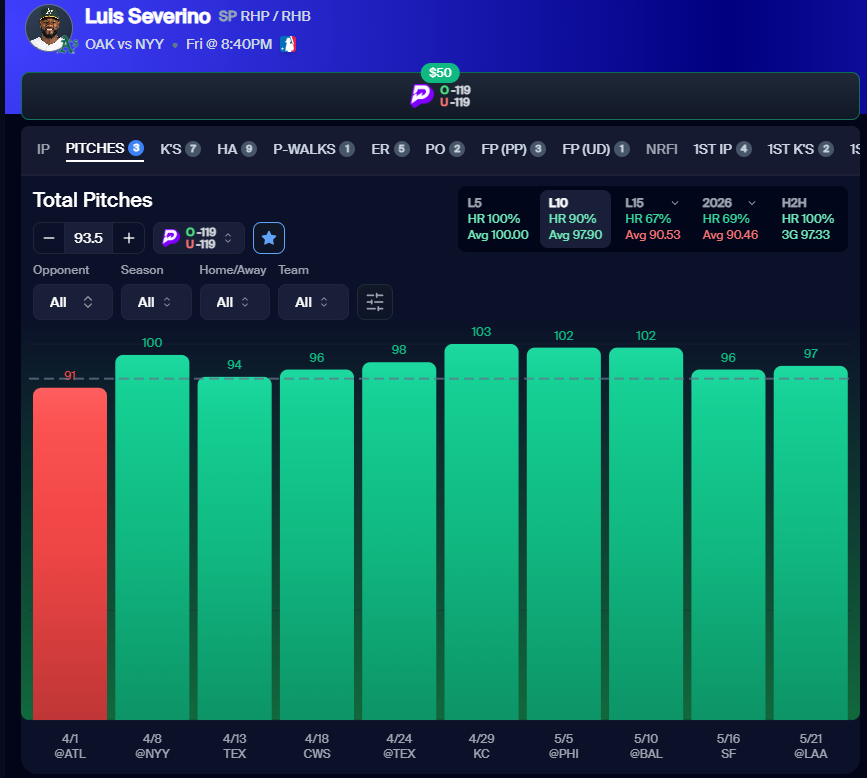Increase the line with plus button

click(129, 238)
